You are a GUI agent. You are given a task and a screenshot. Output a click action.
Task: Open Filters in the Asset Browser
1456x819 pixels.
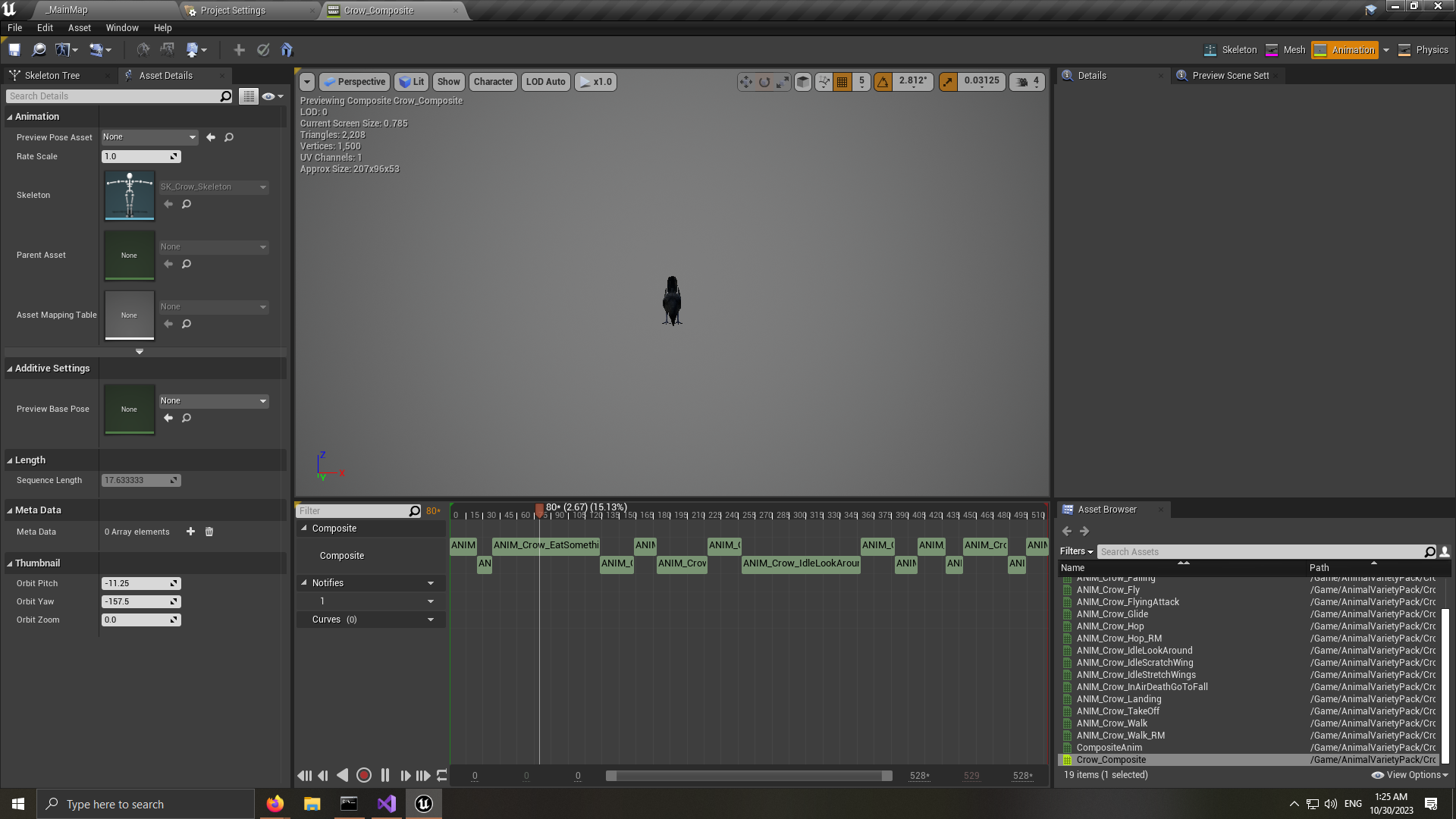coord(1076,551)
